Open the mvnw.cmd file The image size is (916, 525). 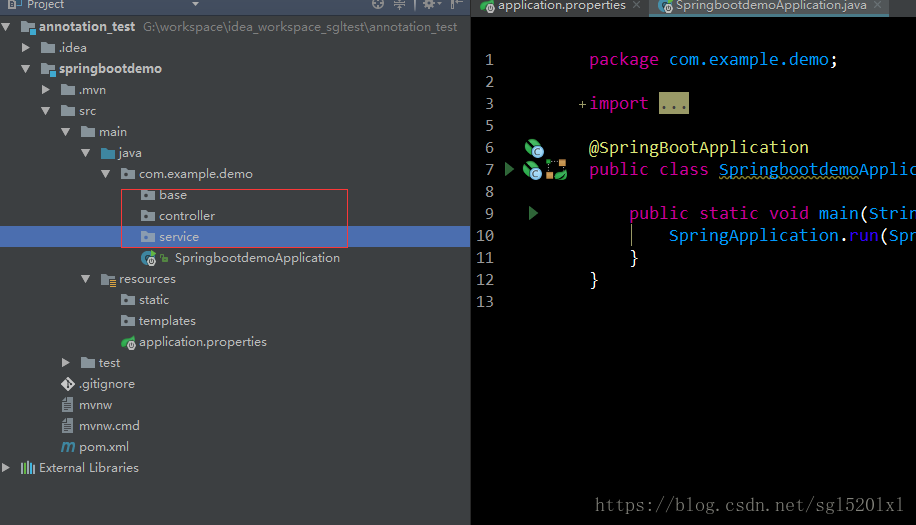pyautogui.click(x=109, y=426)
